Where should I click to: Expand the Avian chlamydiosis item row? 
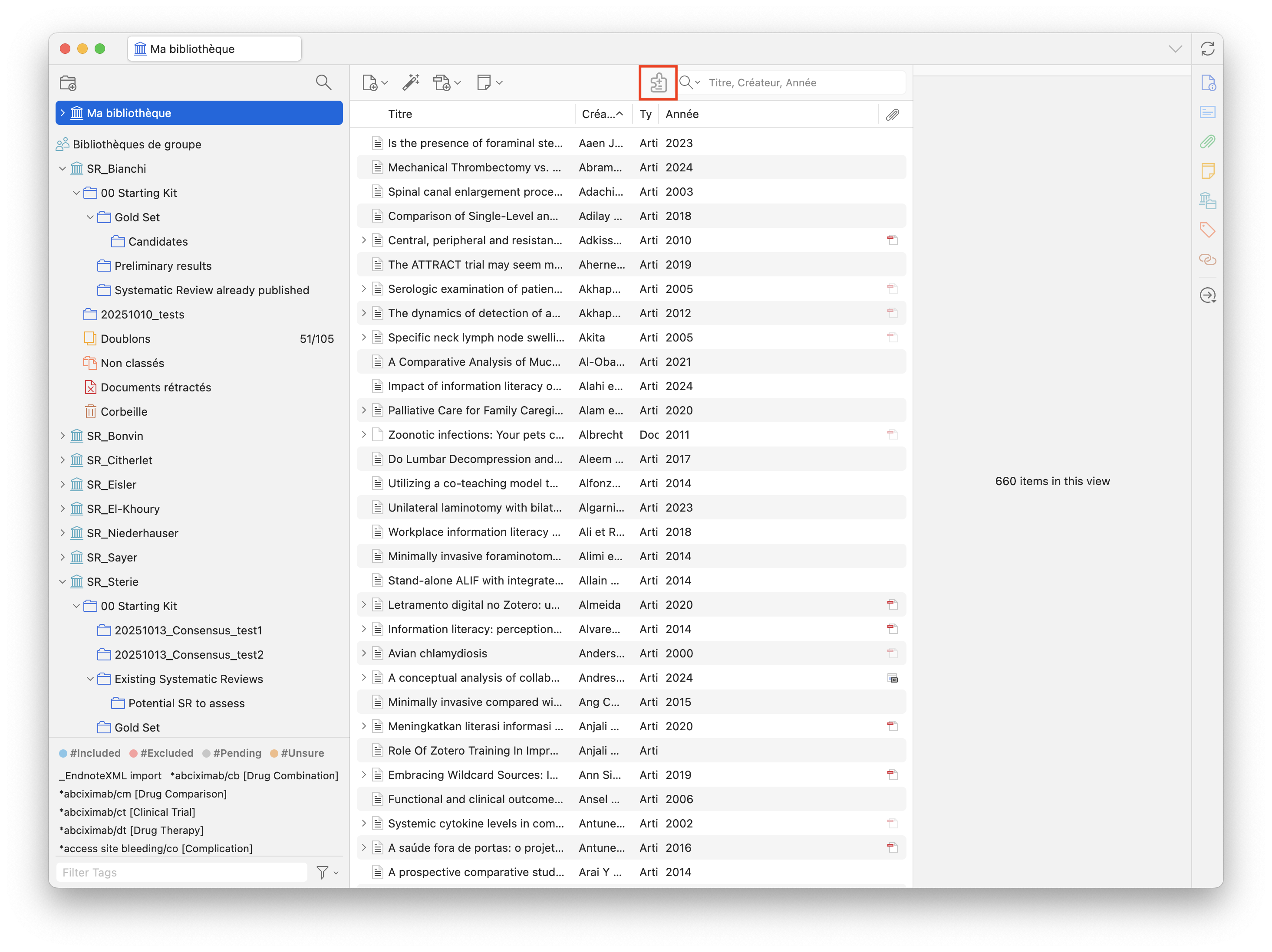click(x=363, y=653)
